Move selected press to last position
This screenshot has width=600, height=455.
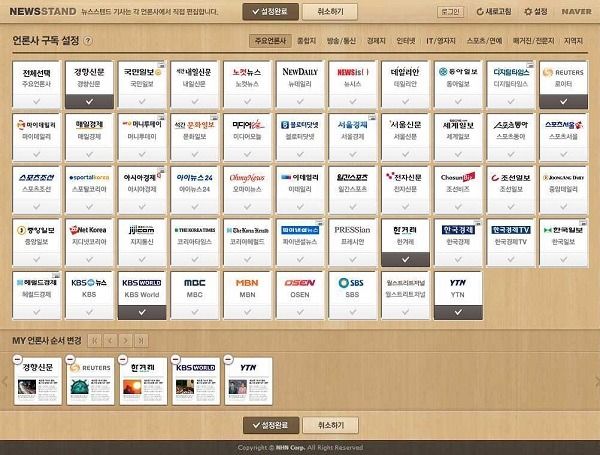(x=141, y=340)
